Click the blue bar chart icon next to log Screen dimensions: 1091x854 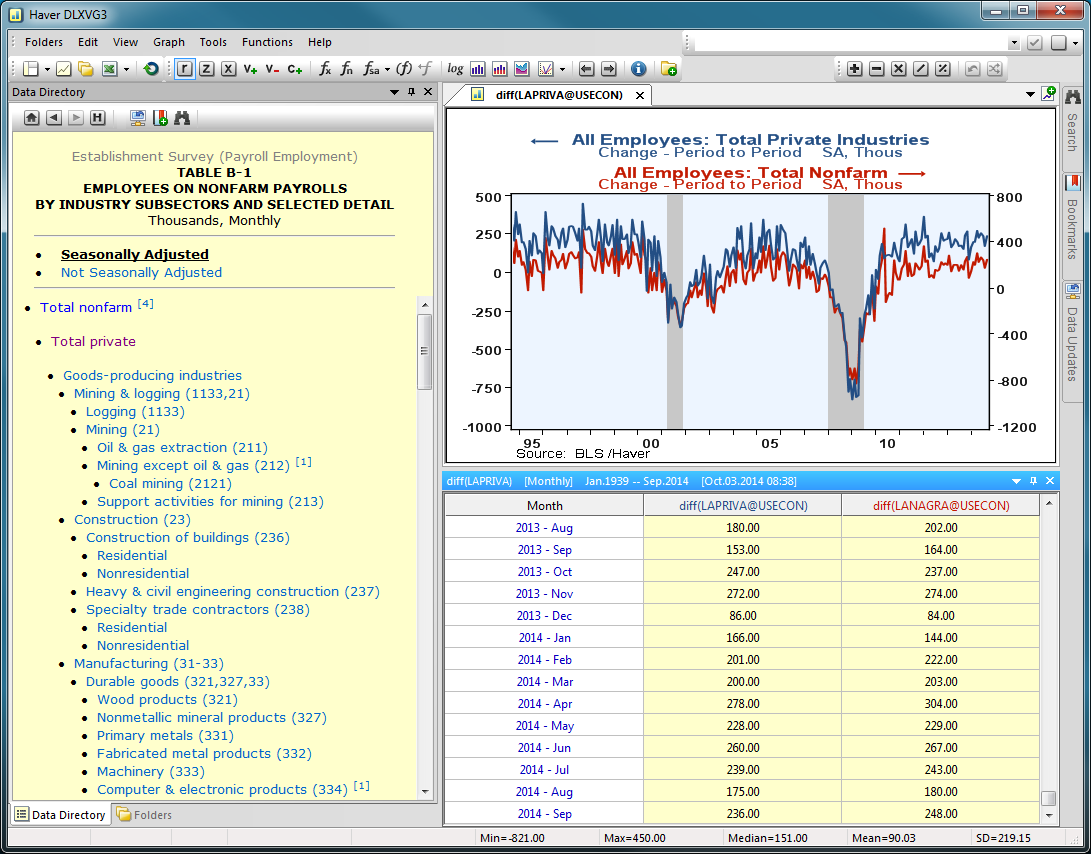coord(478,69)
